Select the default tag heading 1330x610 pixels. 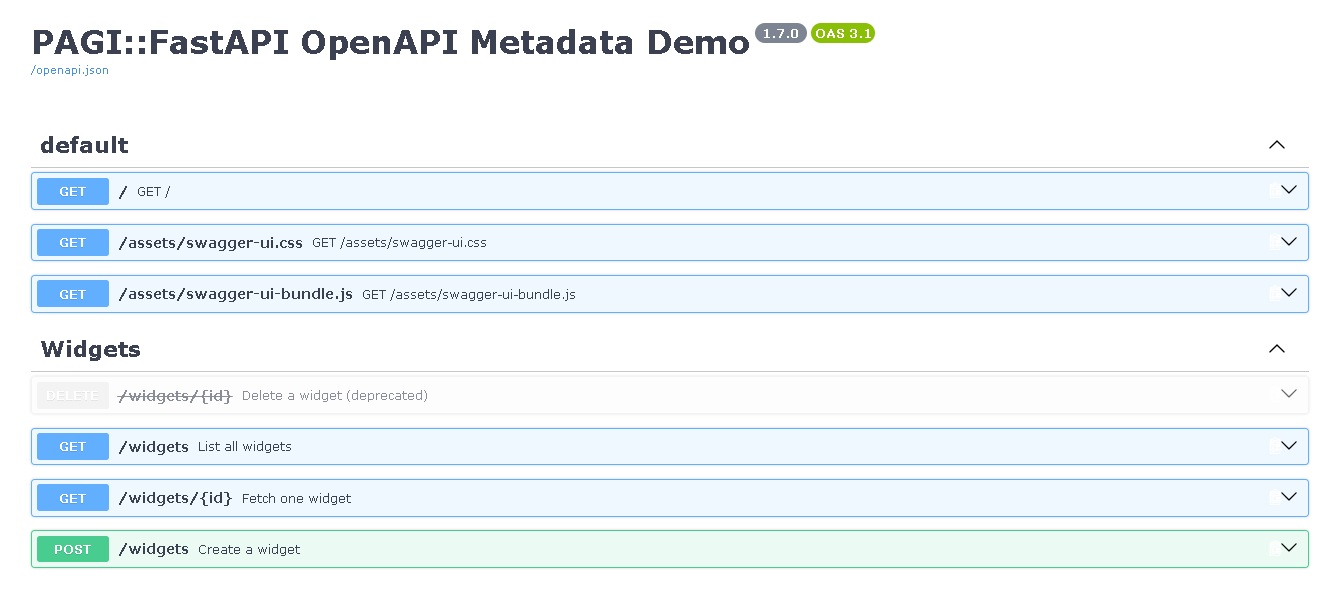[x=84, y=145]
